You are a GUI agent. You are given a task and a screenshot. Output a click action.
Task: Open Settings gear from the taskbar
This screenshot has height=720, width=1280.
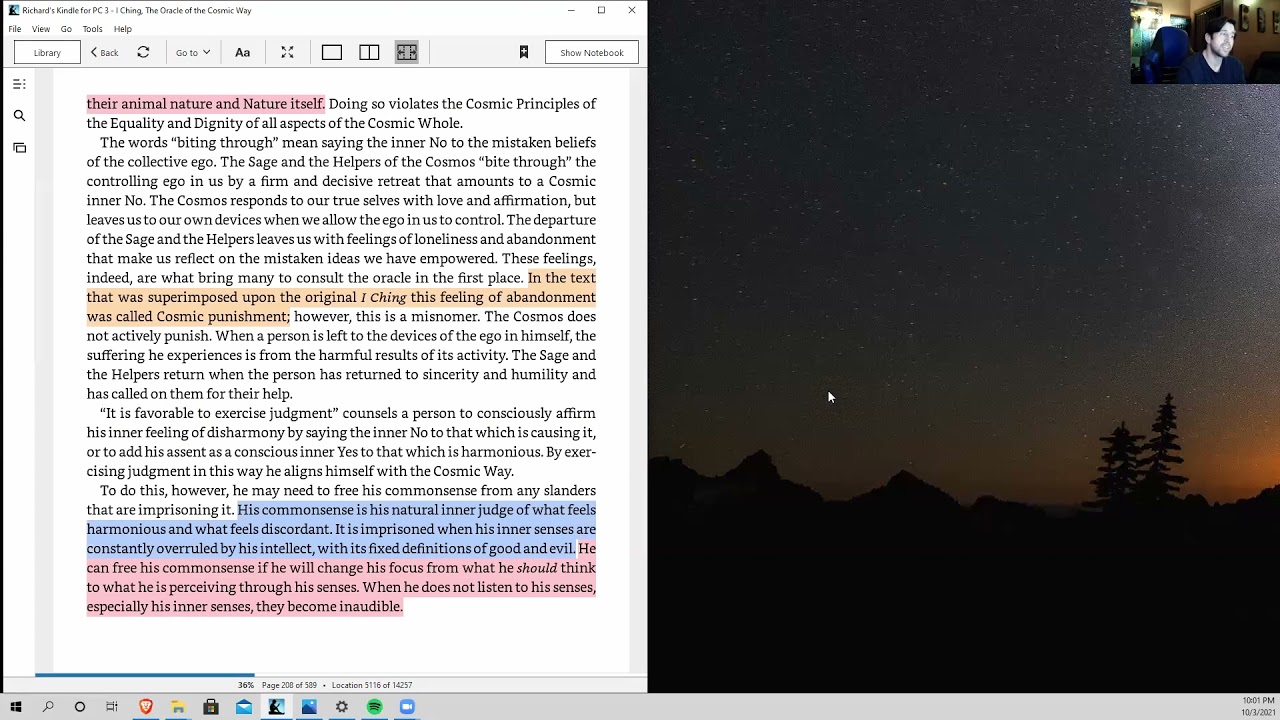coord(342,707)
